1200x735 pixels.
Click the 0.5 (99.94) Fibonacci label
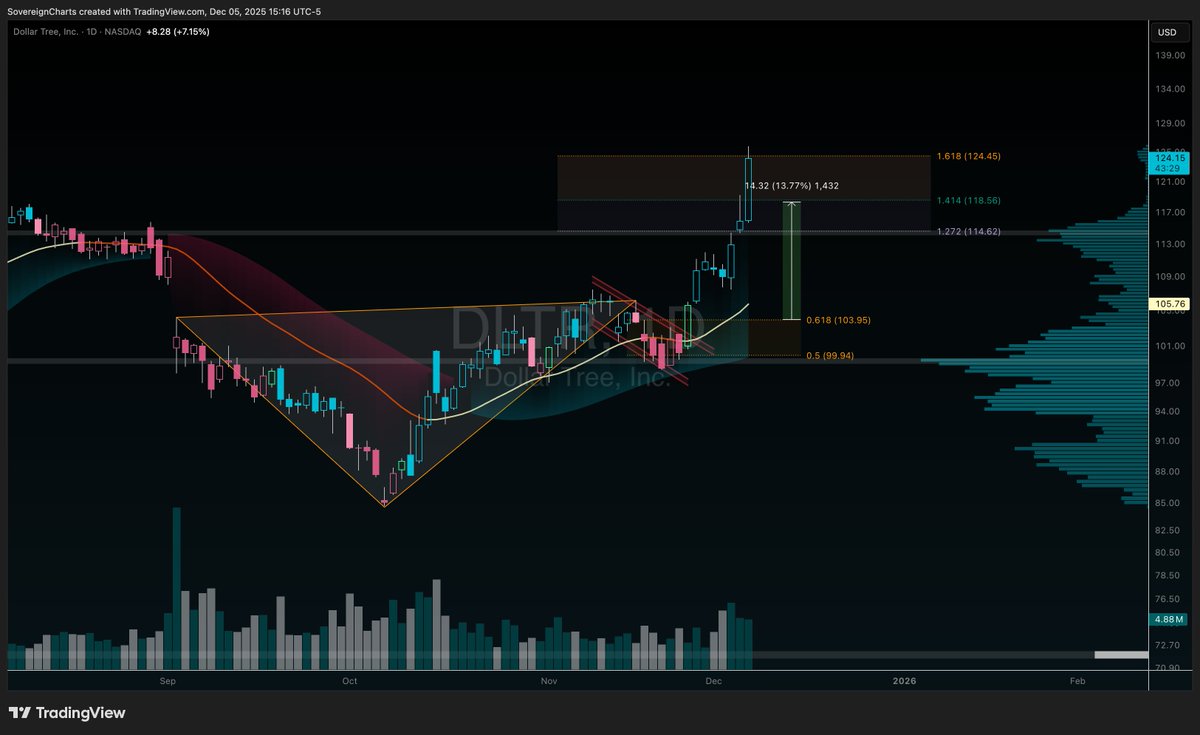point(830,355)
